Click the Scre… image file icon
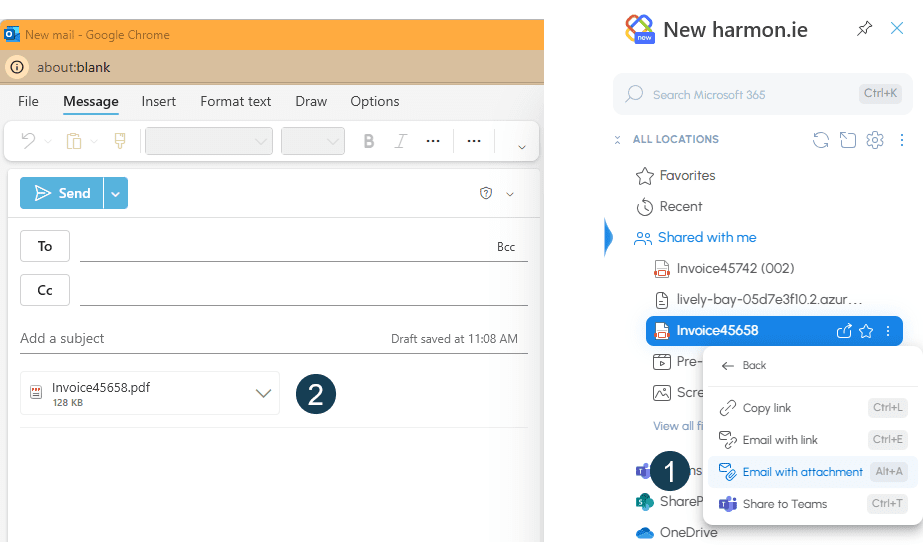This screenshot has width=923, height=556. pyautogui.click(x=662, y=392)
